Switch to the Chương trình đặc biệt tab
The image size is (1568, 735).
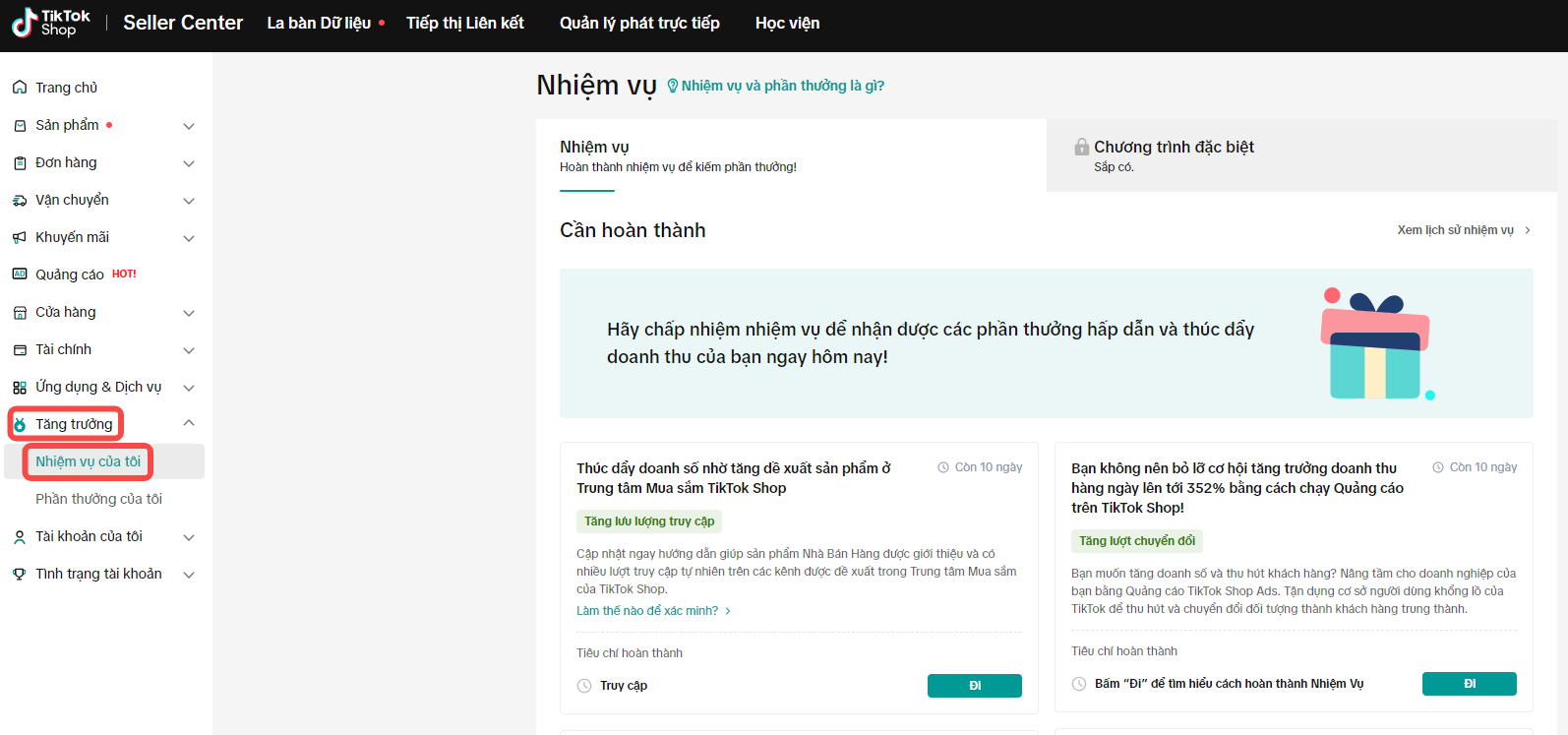pyautogui.click(x=1301, y=155)
